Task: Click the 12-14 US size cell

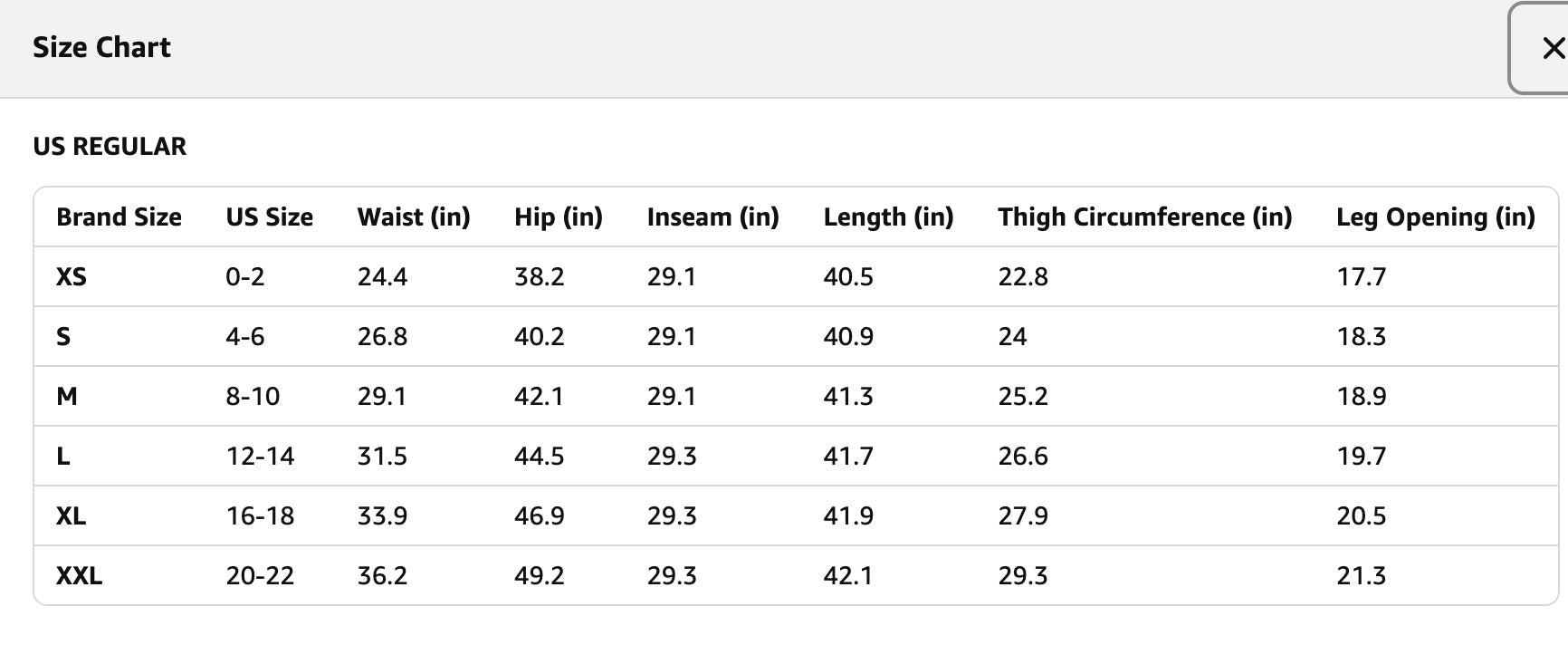Action: (x=260, y=457)
